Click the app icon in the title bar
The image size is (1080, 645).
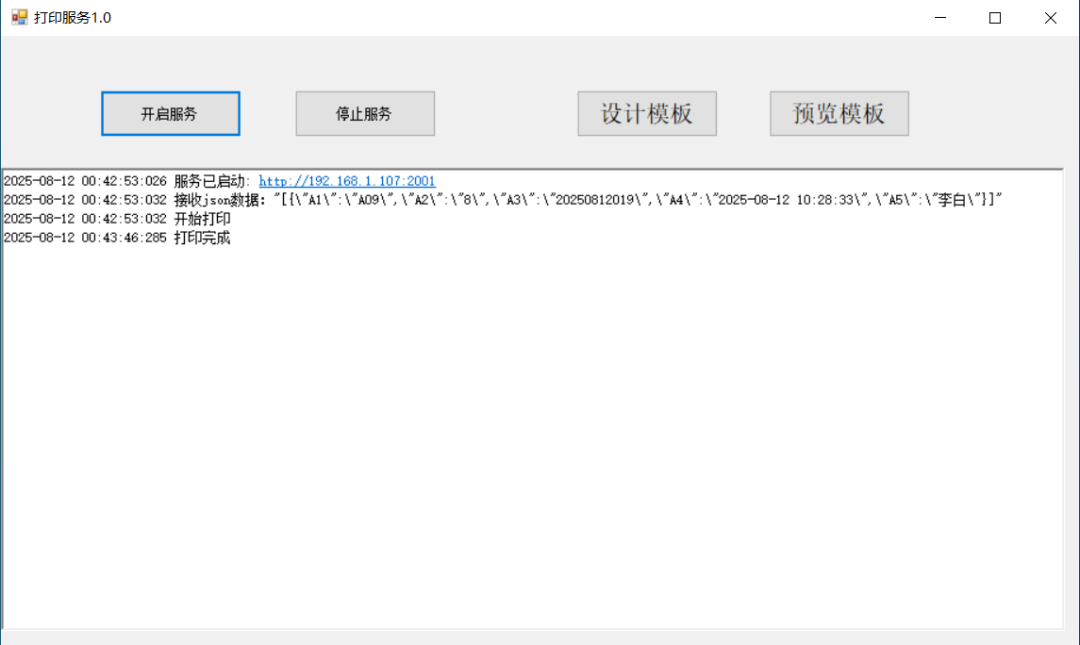pyautogui.click(x=19, y=17)
